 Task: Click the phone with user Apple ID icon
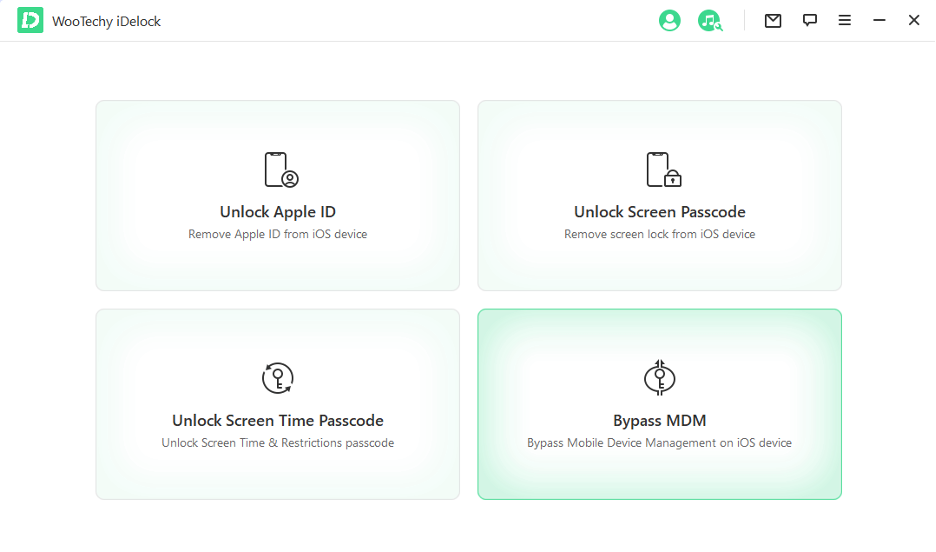pos(280,170)
